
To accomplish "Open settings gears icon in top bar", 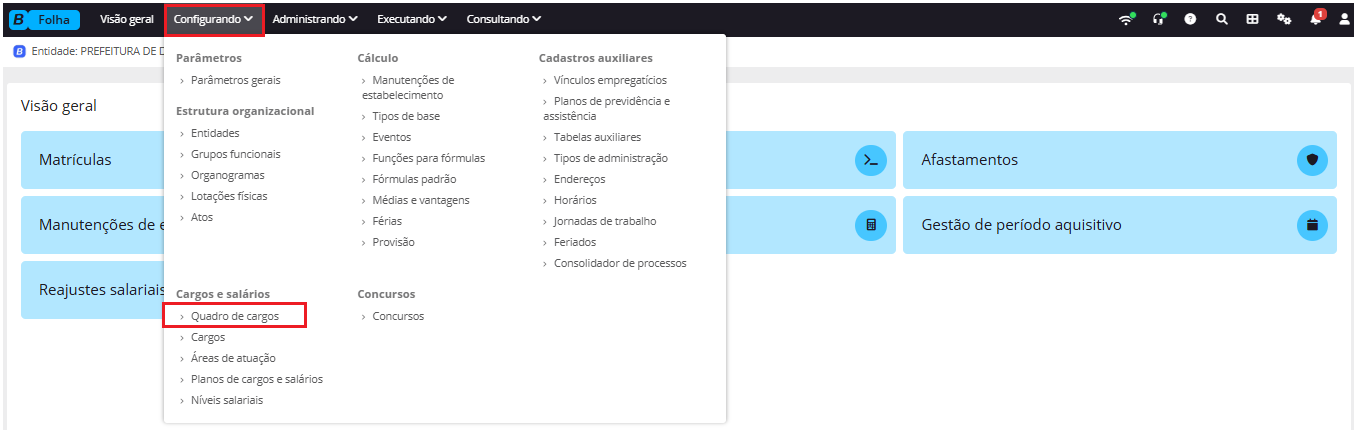I will coord(1284,19).
